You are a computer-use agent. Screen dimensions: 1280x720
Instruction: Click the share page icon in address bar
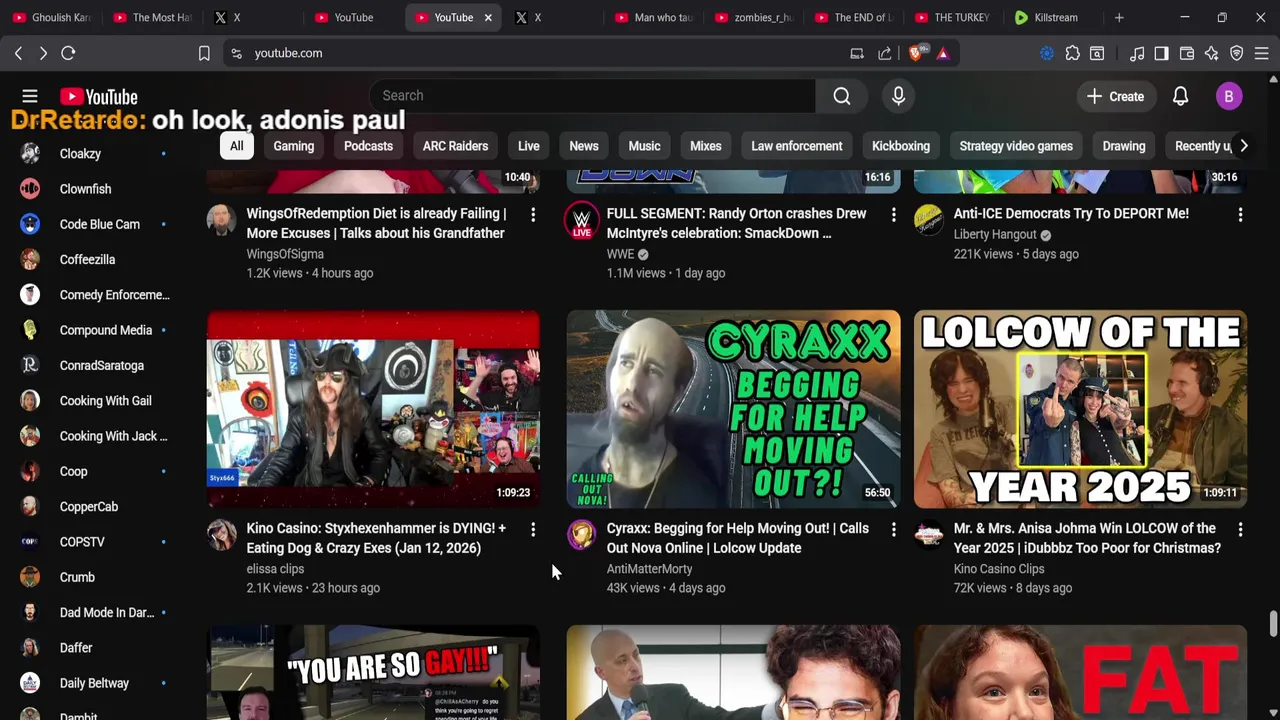[x=885, y=53]
